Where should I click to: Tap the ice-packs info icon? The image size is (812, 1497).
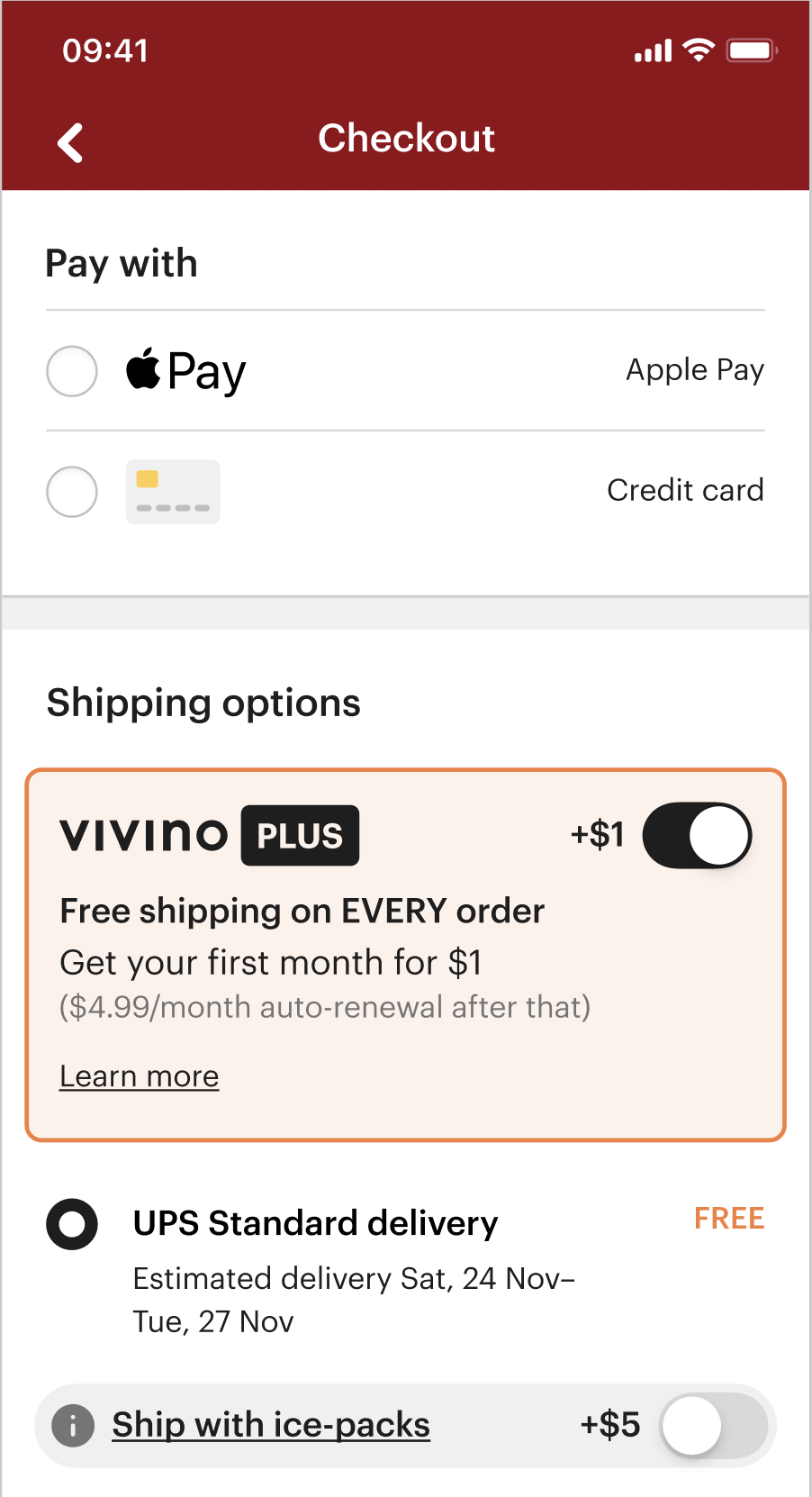(x=73, y=1426)
